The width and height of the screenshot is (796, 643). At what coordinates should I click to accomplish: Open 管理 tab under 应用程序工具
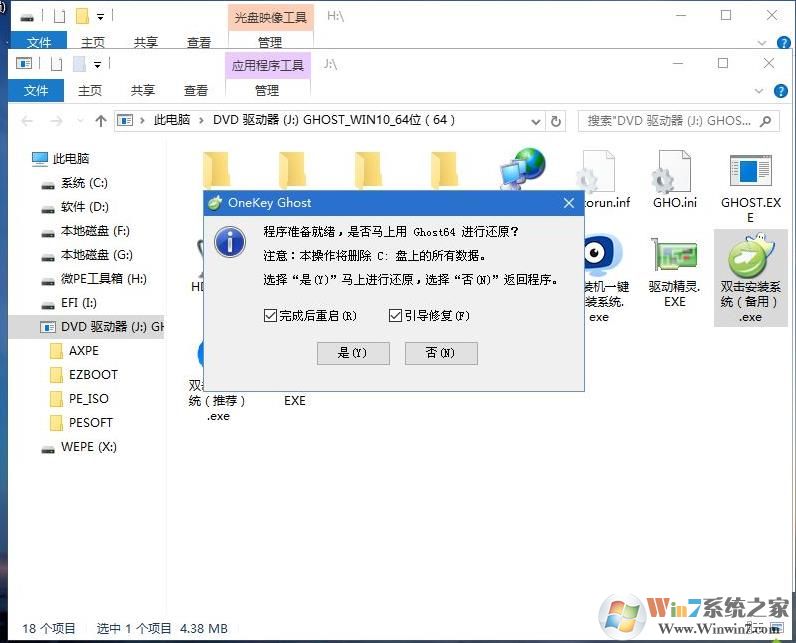(x=267, y=90)
